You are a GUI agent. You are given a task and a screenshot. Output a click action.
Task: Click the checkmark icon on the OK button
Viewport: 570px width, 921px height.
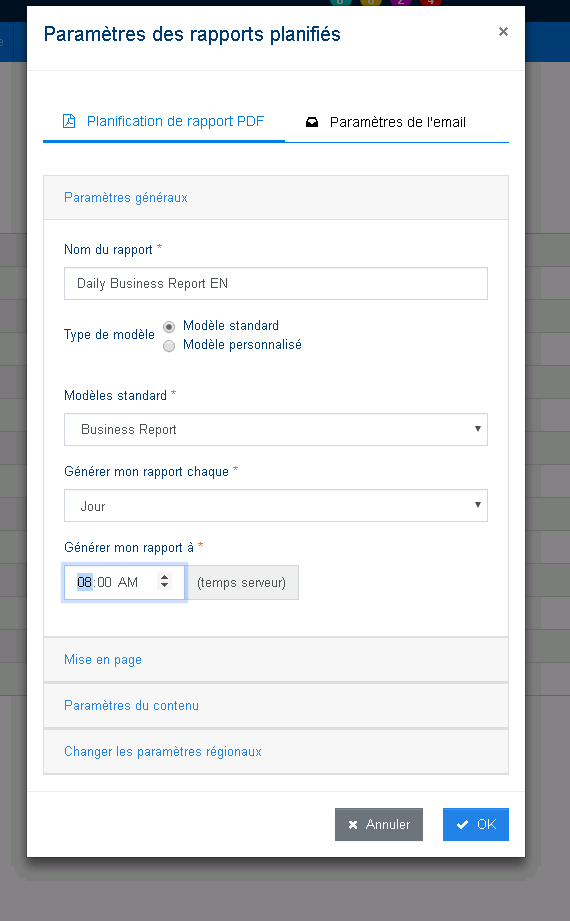pos(462,825)
